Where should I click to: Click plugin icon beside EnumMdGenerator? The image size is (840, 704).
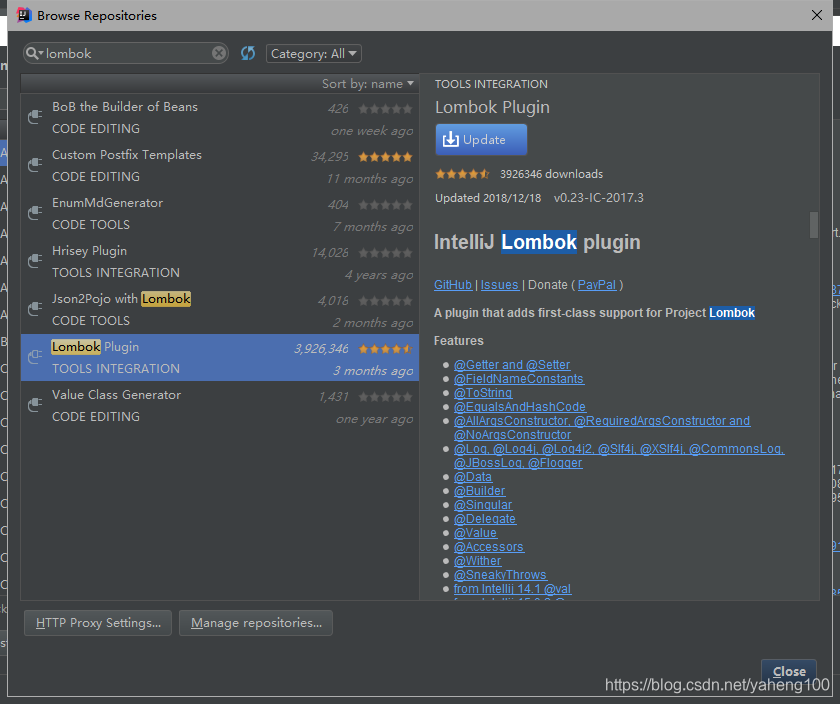35,213
